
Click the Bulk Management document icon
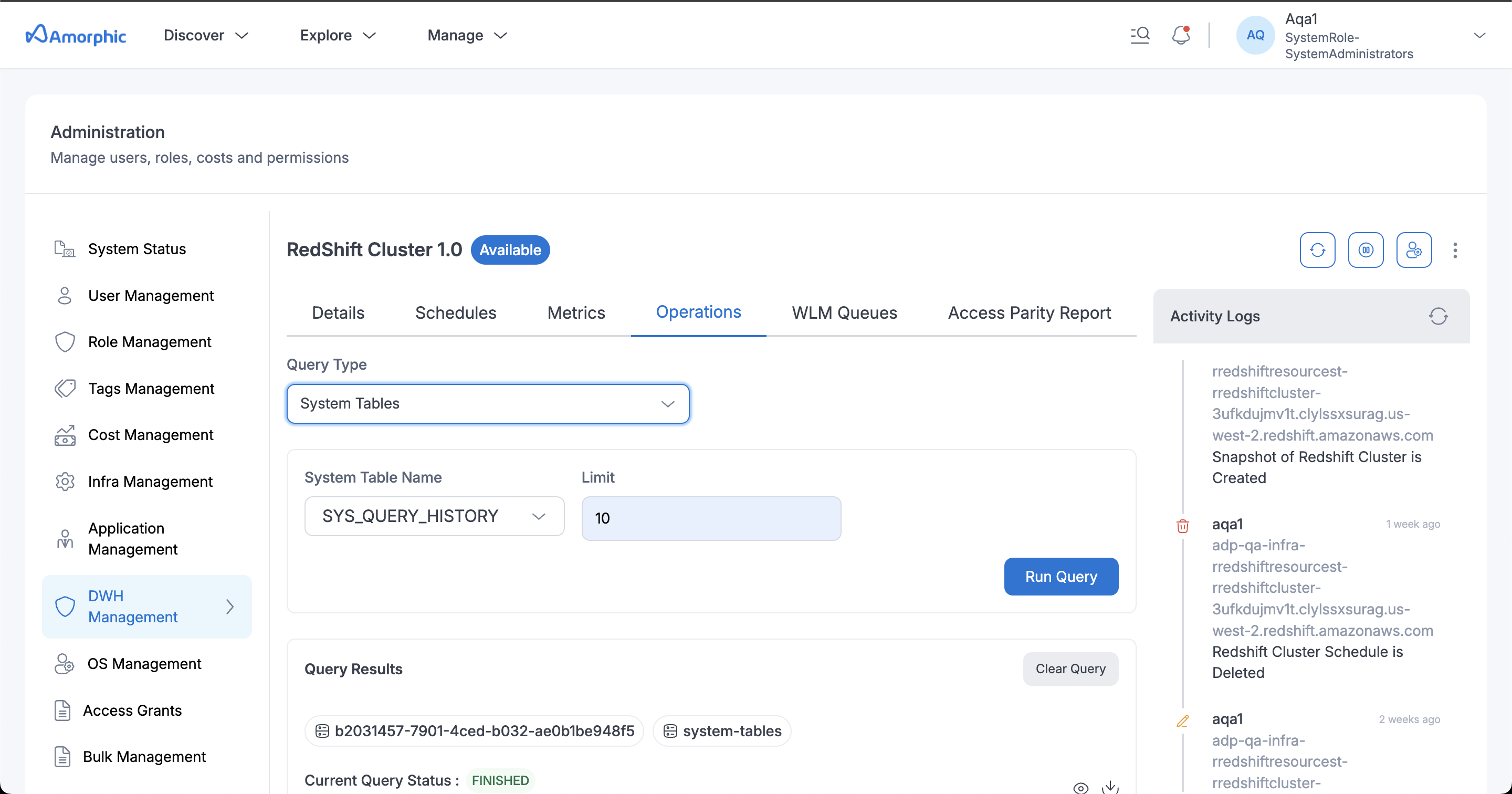(x=62, y=756)
